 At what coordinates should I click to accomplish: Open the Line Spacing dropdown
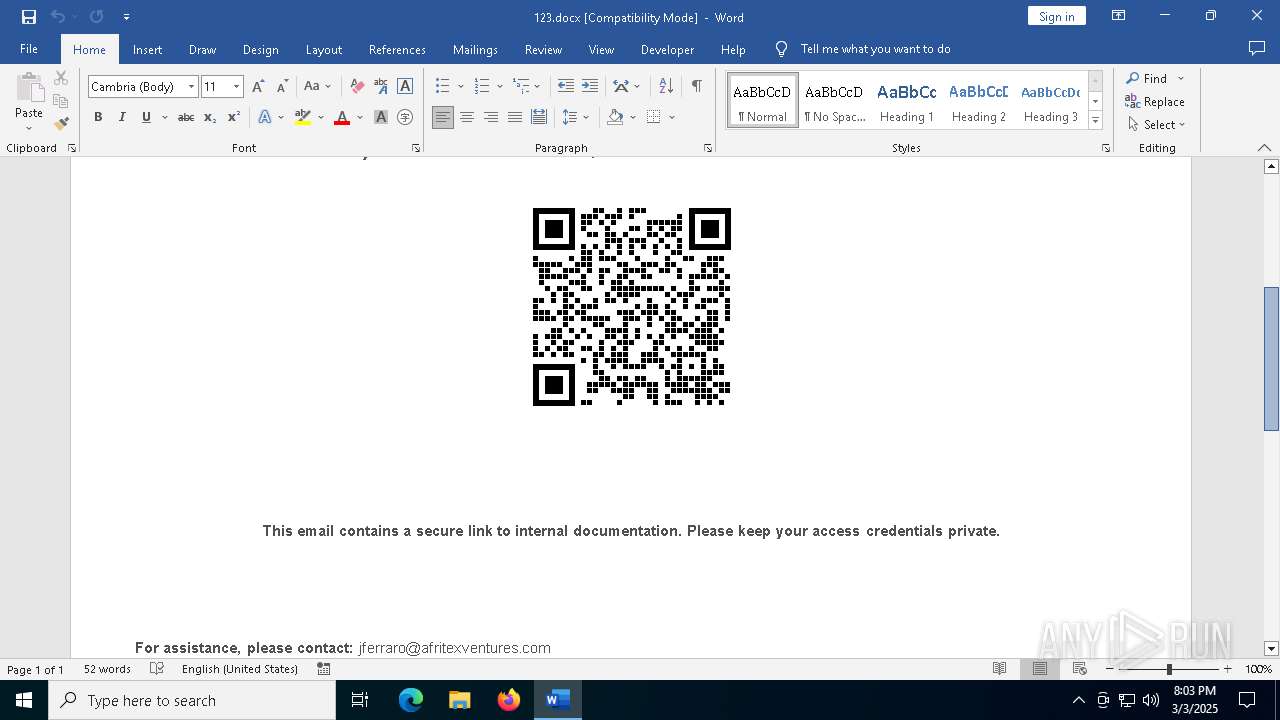(575, 117)
